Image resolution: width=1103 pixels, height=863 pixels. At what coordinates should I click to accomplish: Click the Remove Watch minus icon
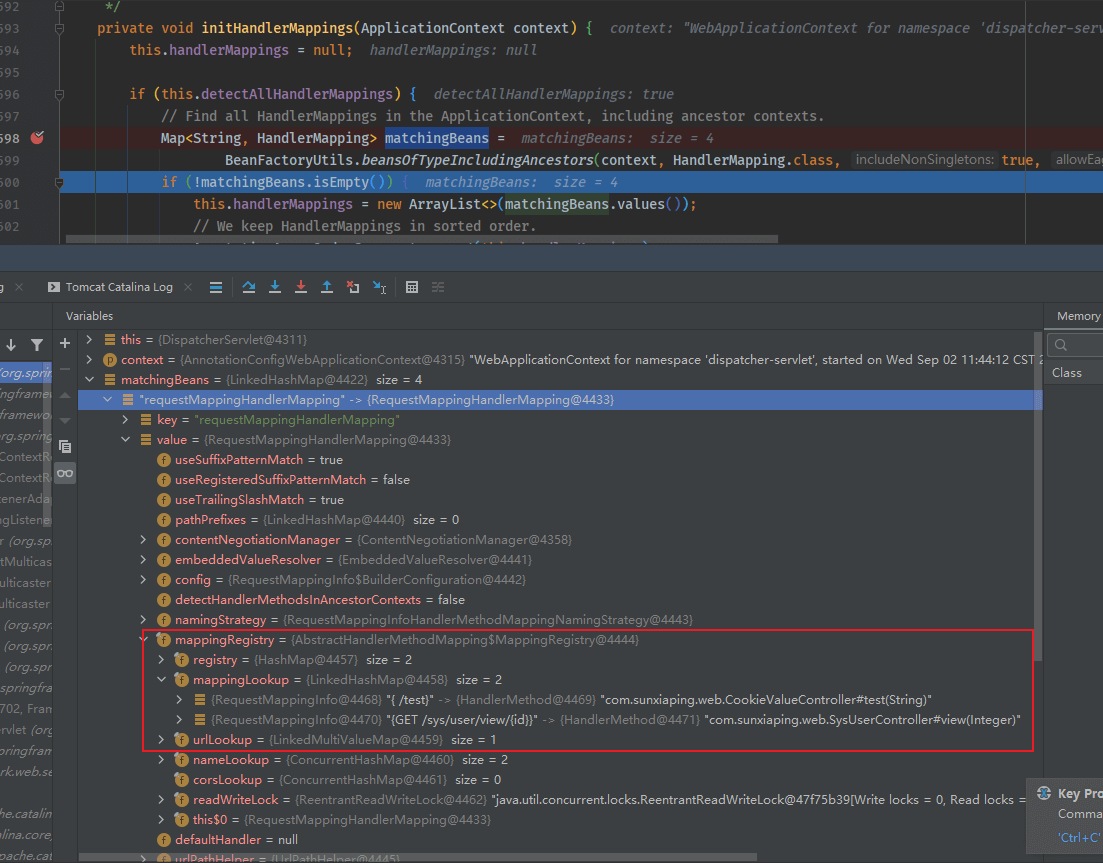click(x=65, y=369)
